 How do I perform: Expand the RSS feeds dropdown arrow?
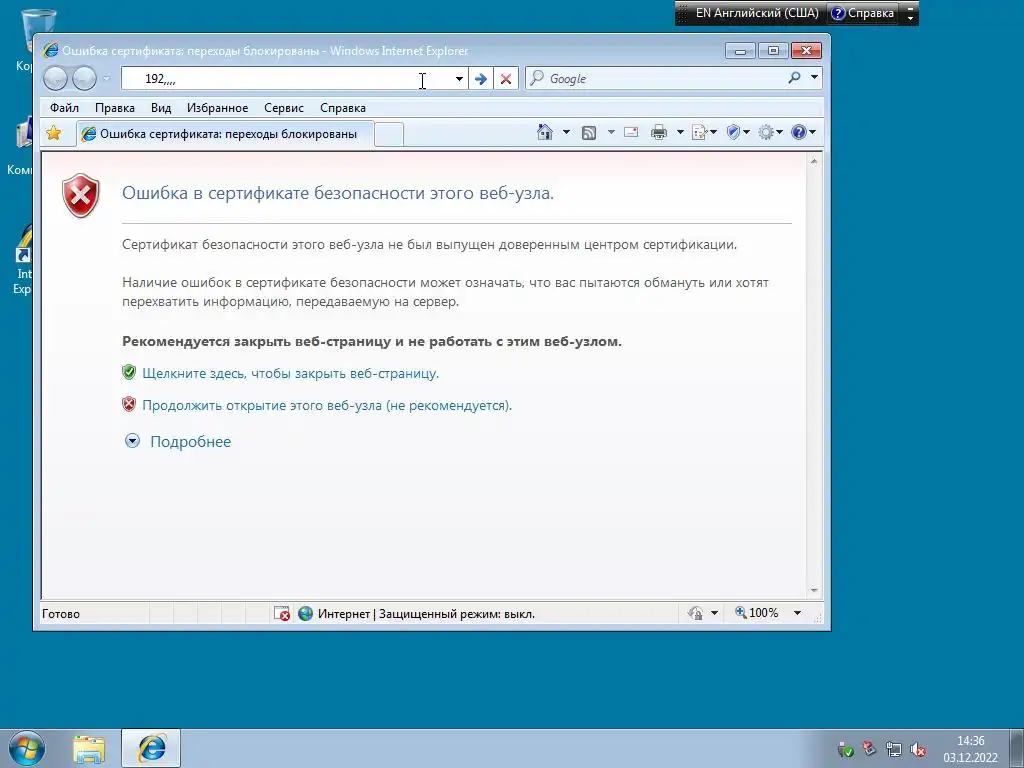pos(611,132)
